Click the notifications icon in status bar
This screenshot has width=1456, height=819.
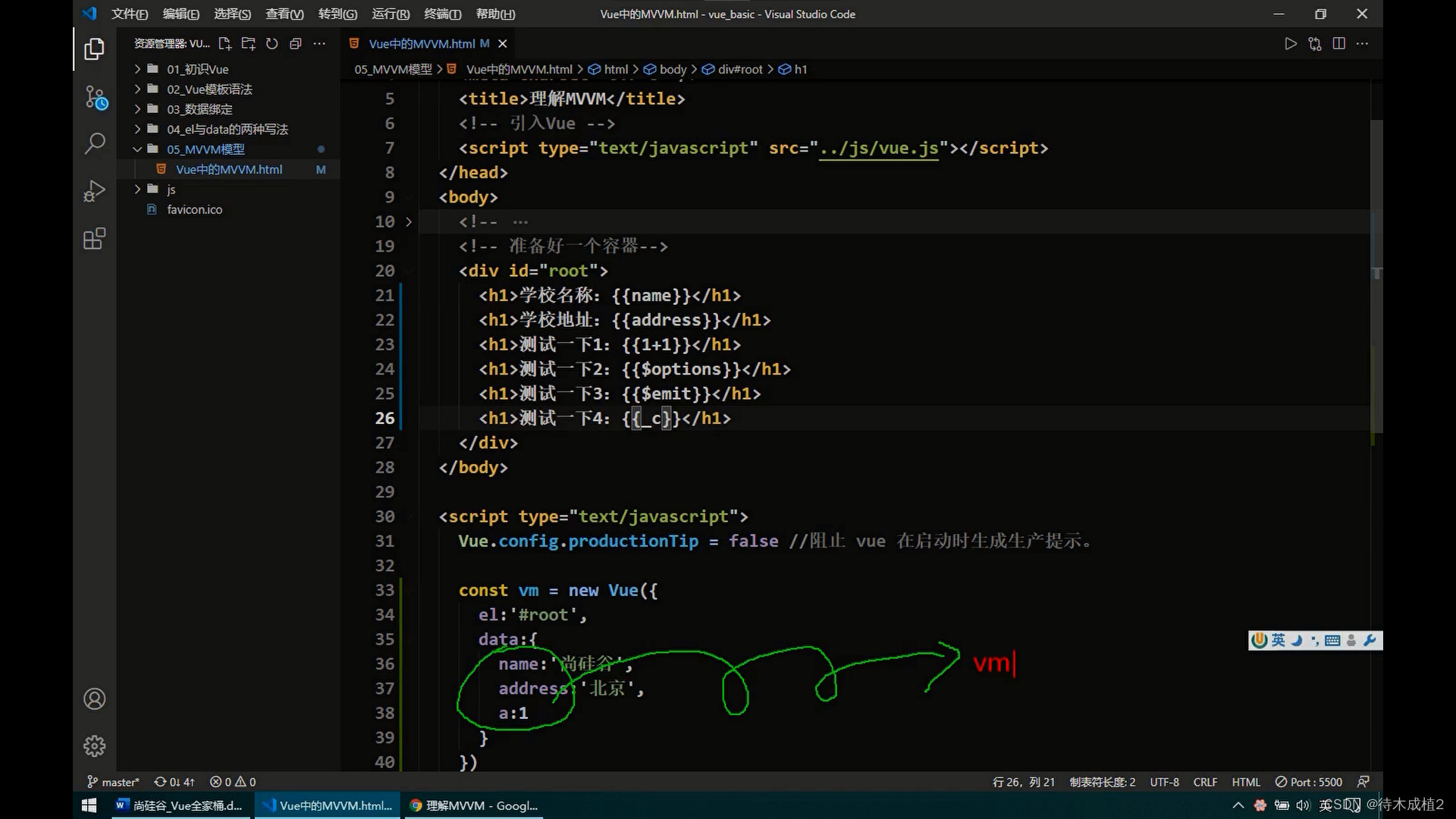click(1363, 782)
